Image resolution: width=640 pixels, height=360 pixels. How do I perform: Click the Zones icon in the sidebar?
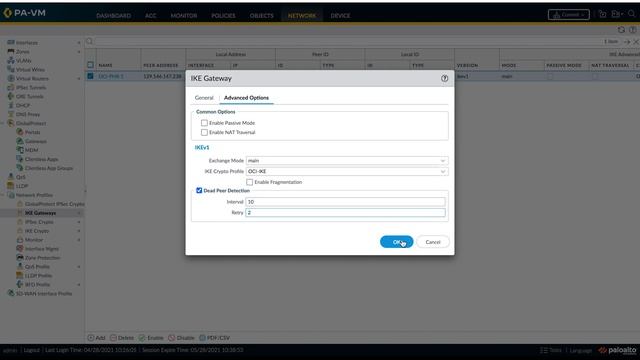(x=11, y=51)
